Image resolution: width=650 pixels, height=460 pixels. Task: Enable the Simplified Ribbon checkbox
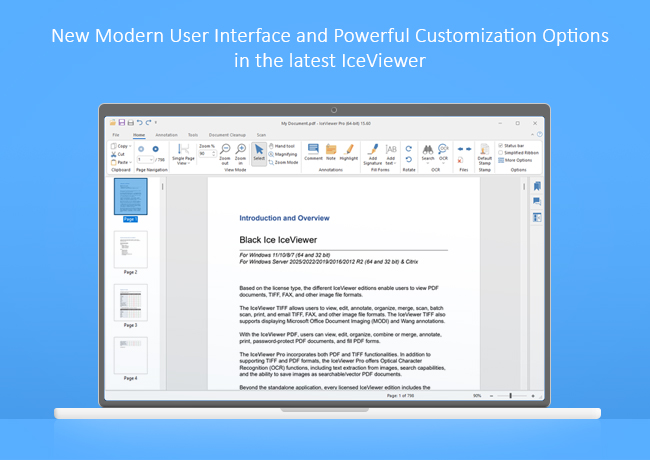[500, 153]
